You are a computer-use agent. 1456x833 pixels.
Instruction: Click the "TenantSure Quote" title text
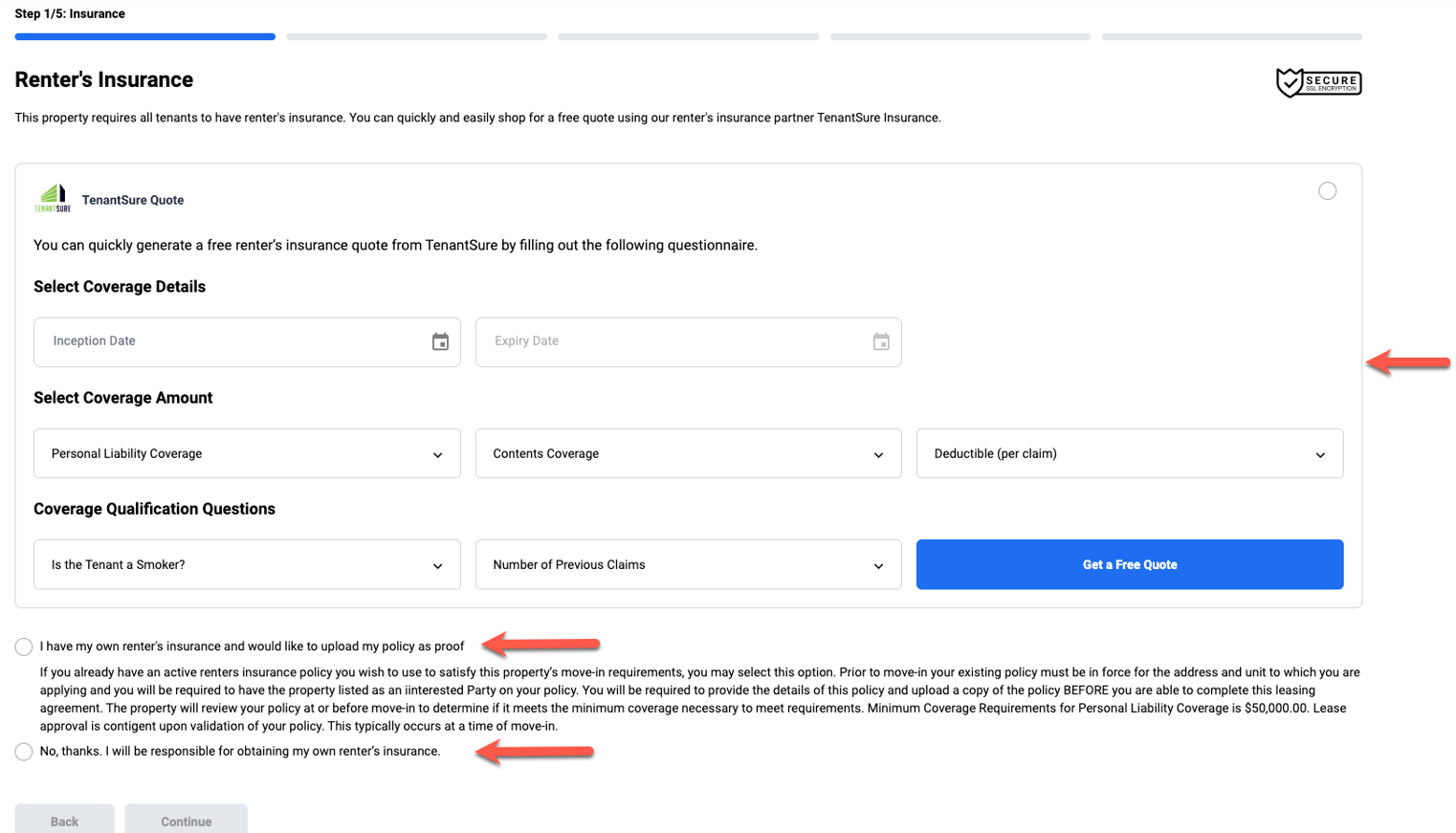pyautogui.click(x=133, y=200)
